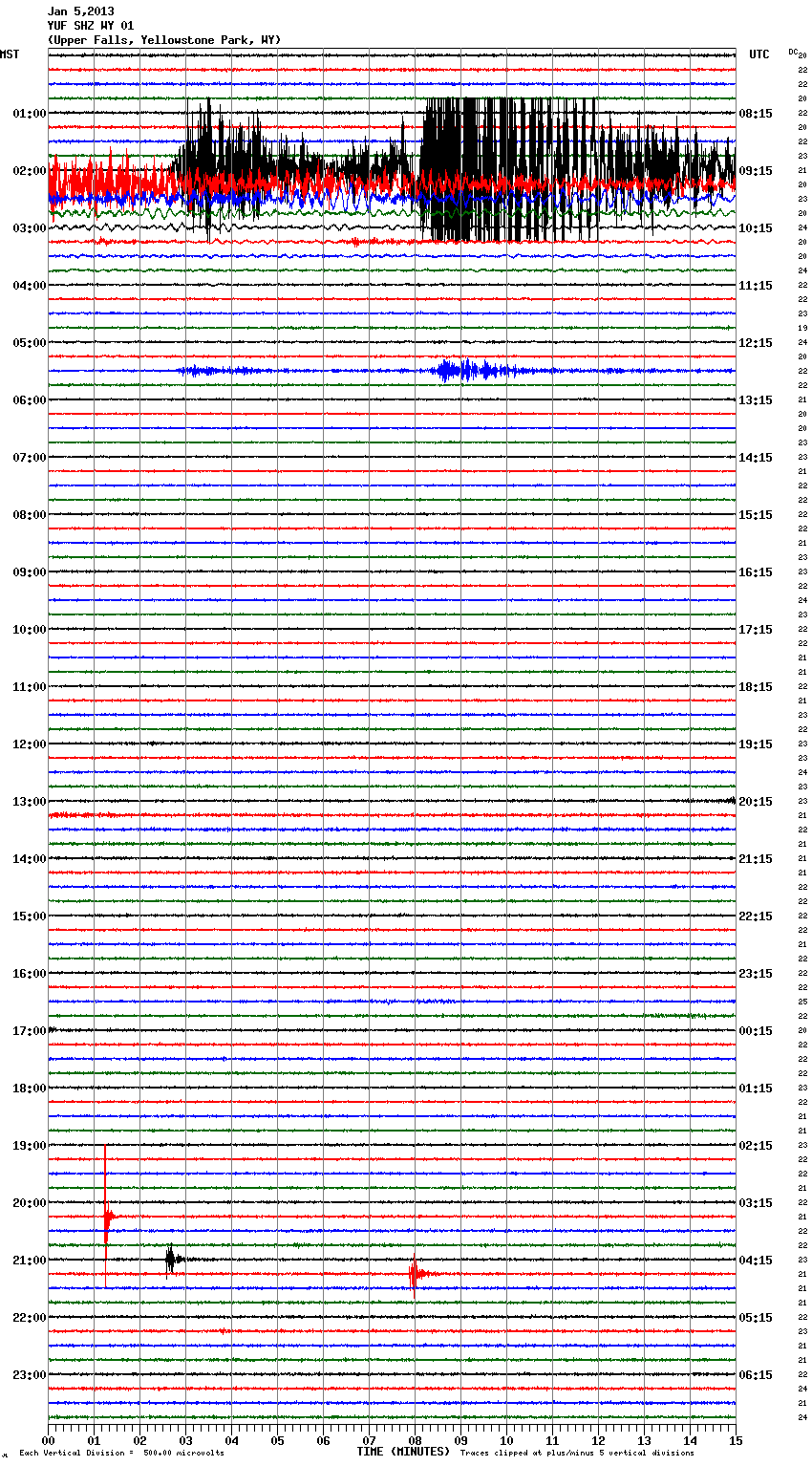Click the '05:15' UTC time label
The image size is (812, 1466).
click(756, 1318)
